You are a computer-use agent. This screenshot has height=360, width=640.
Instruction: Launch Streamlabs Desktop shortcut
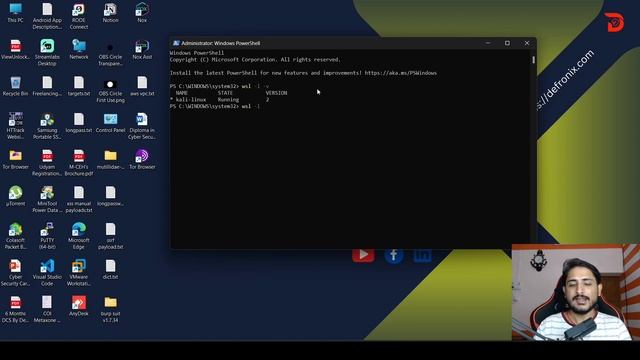[x=47, y=53]
